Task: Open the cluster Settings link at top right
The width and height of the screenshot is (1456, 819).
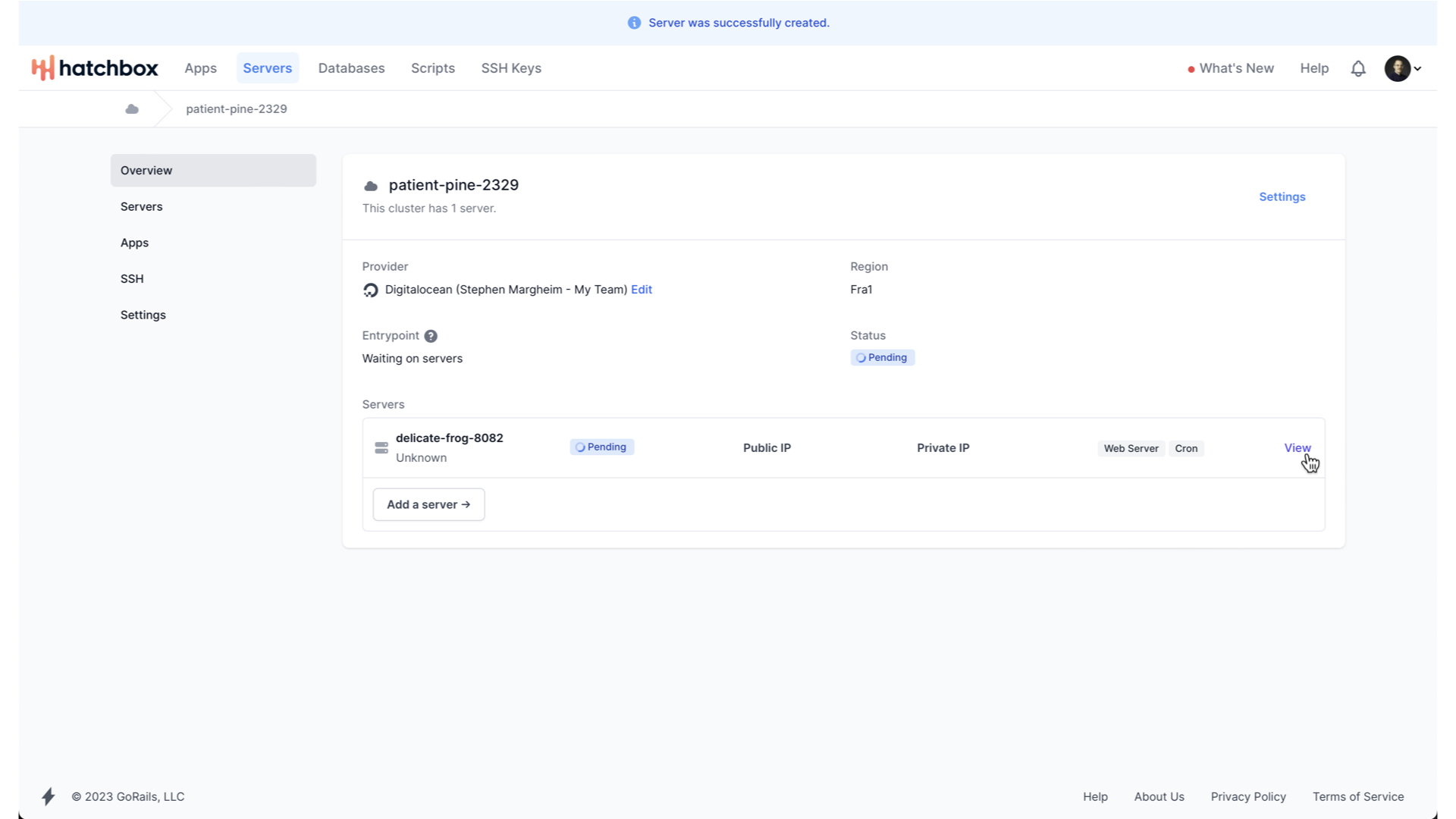Action: (x=1282, y=196)
